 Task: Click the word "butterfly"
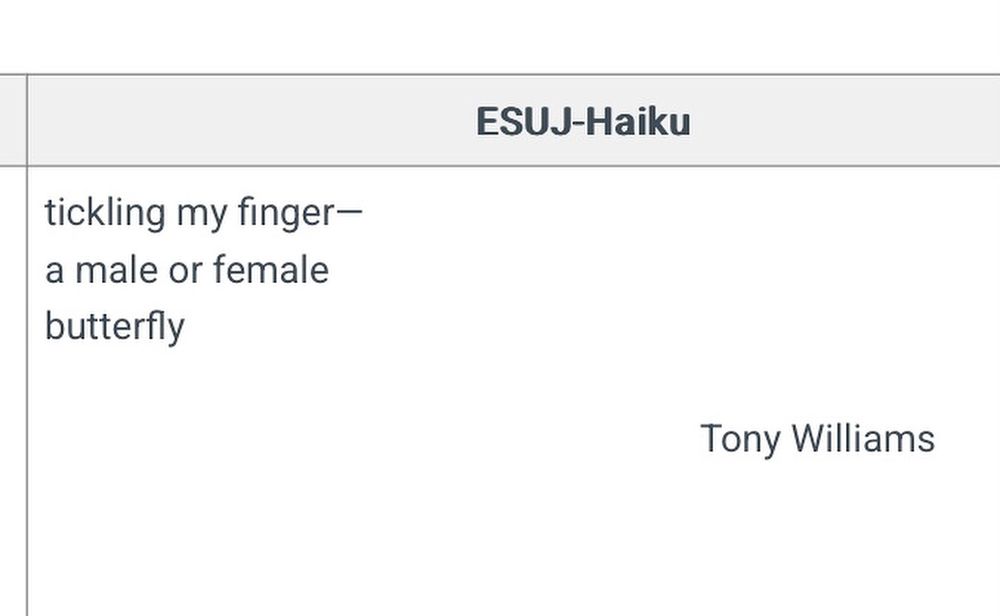(x=115, y=327)
